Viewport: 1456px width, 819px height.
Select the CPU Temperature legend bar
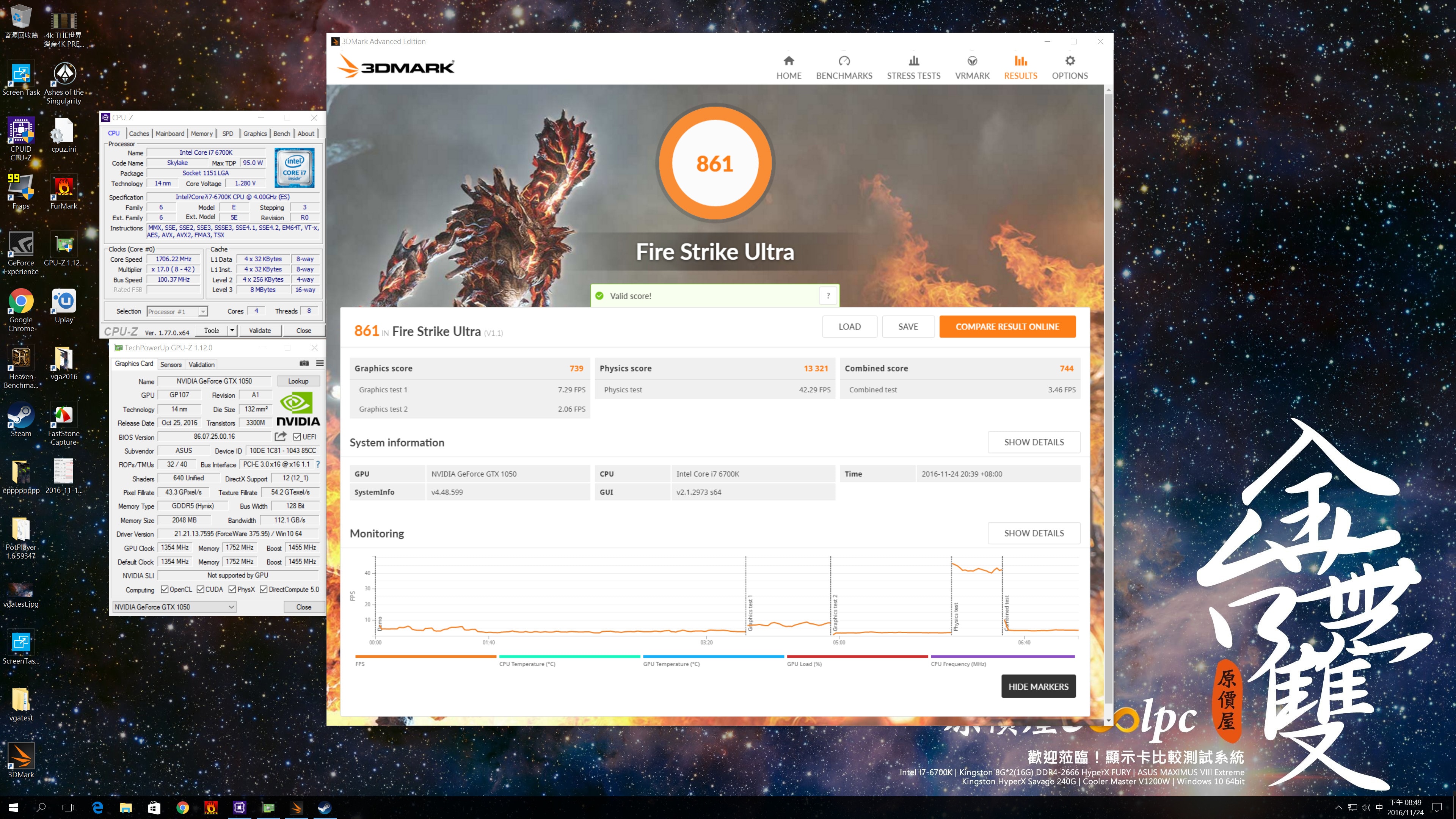tap(570, 657)
